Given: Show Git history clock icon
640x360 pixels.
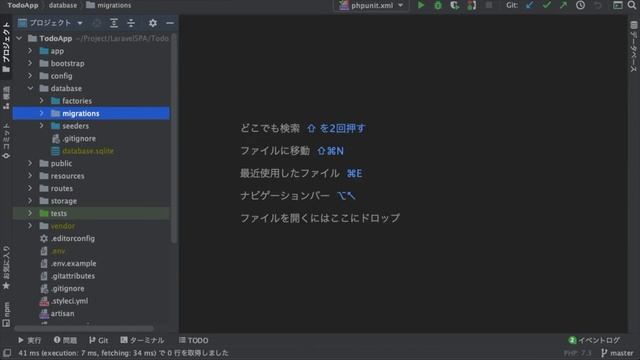Looking at the screenshot, I should [580, 5].
